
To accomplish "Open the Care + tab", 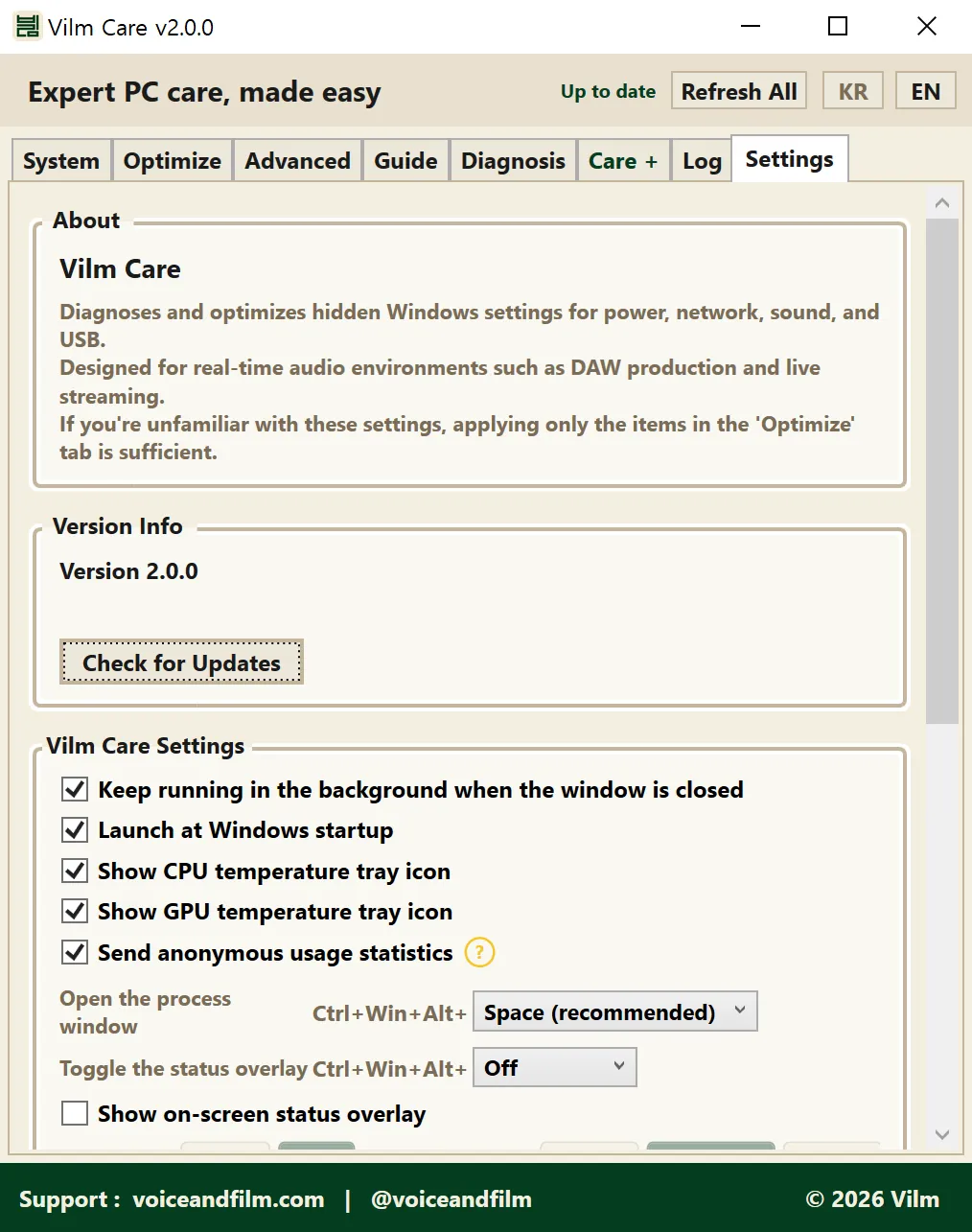I will [x=623, y=160].
